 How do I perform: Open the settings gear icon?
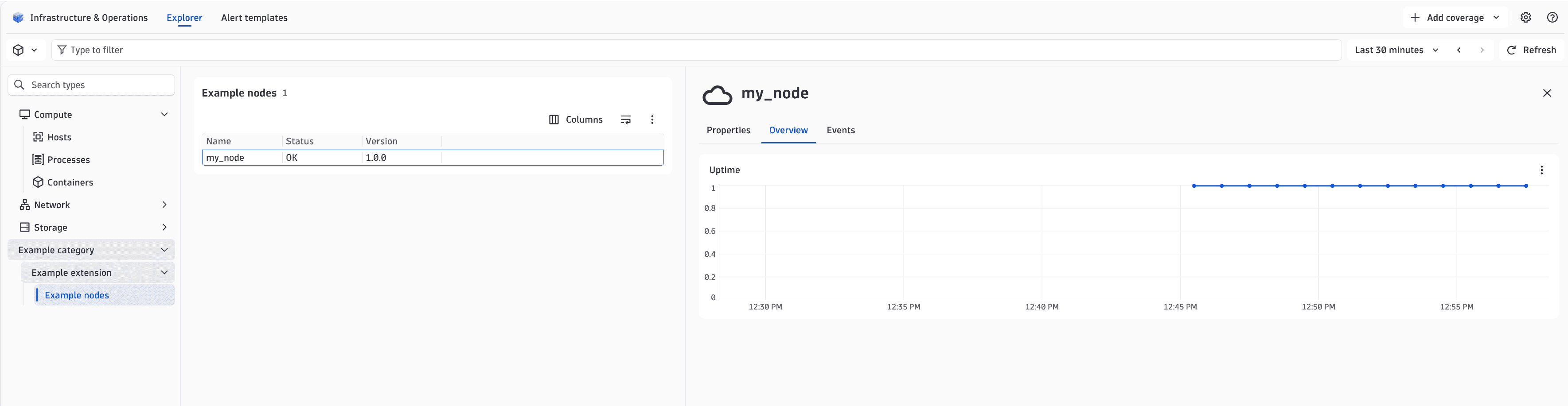1525,18
